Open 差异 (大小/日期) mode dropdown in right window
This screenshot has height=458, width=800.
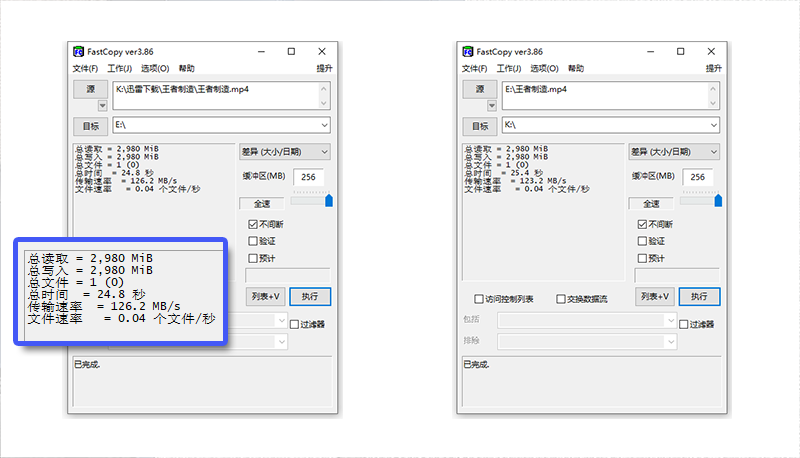[674, 152]
